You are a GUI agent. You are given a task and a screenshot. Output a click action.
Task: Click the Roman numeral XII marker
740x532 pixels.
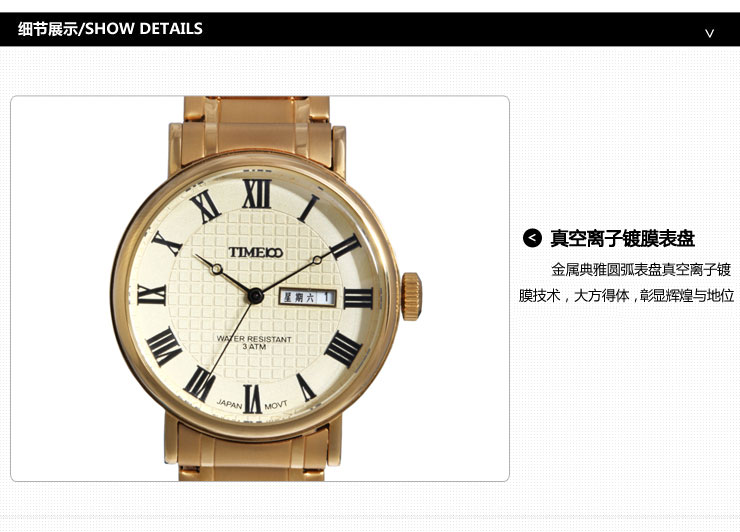(x=257, y=194)
